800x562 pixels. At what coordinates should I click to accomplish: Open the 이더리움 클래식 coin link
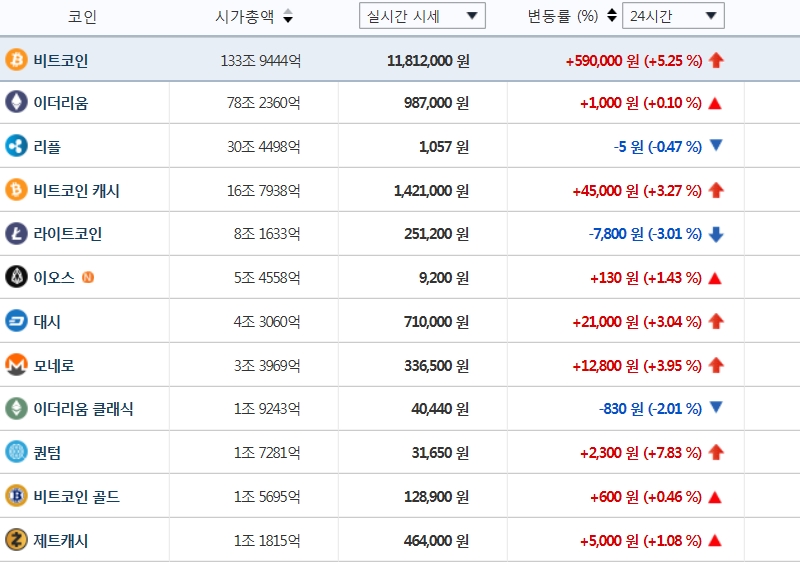(x=83, y=409)
